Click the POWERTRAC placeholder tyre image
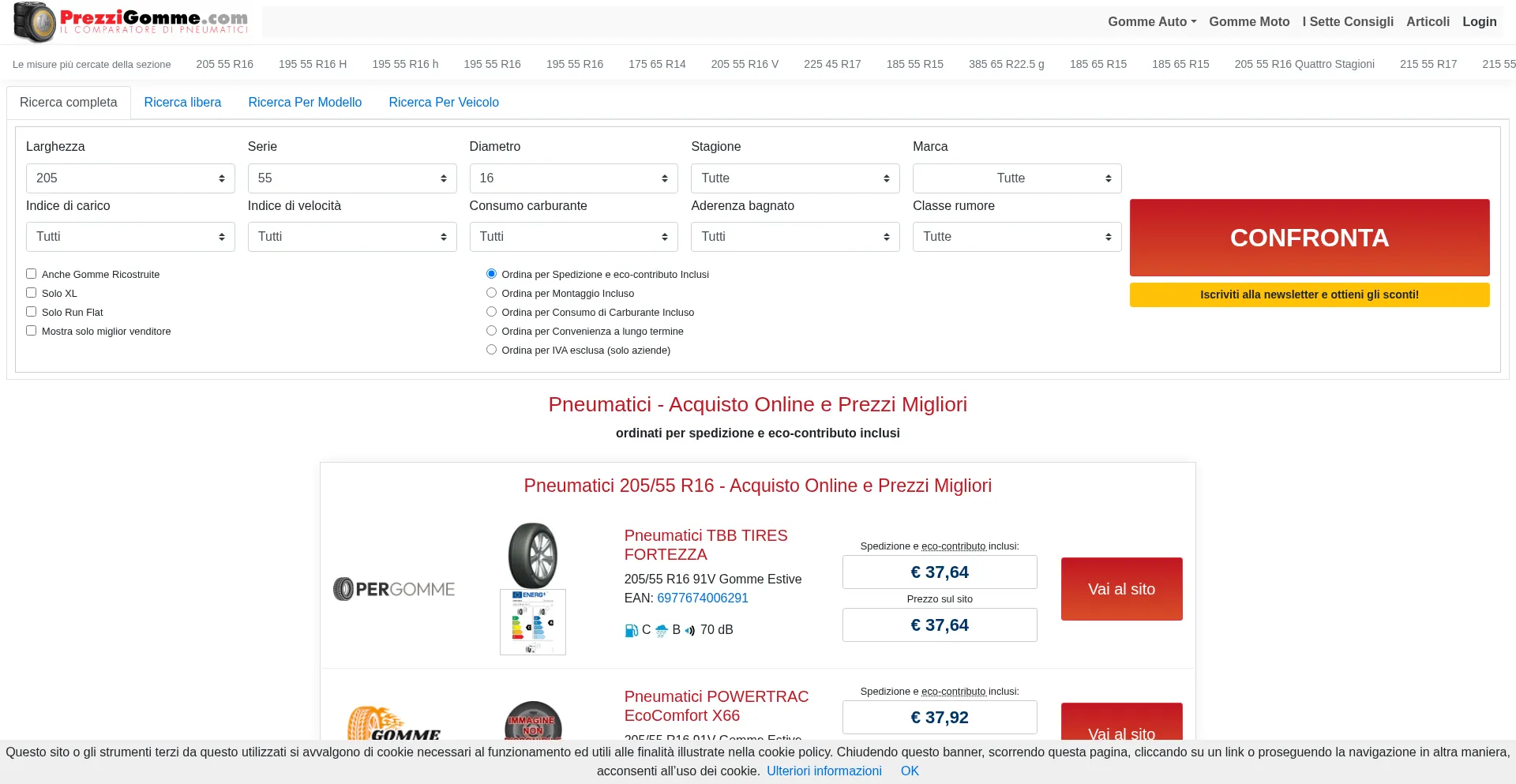The image size is (1516, 784). click(x=533, y=720)
